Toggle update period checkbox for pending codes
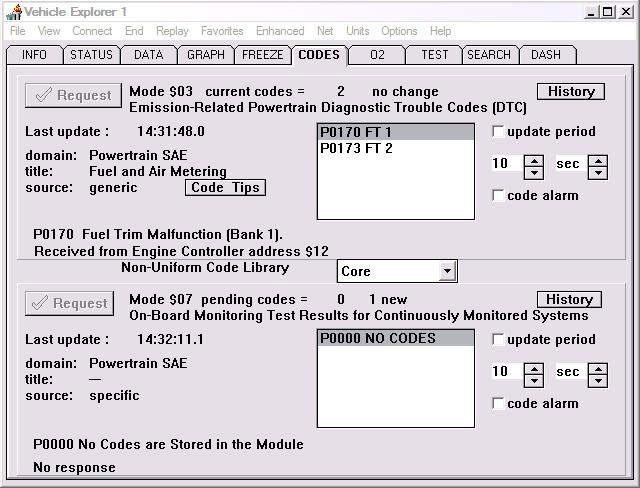Viewport: 640px width, 488px height. click(x=499, y=340)
